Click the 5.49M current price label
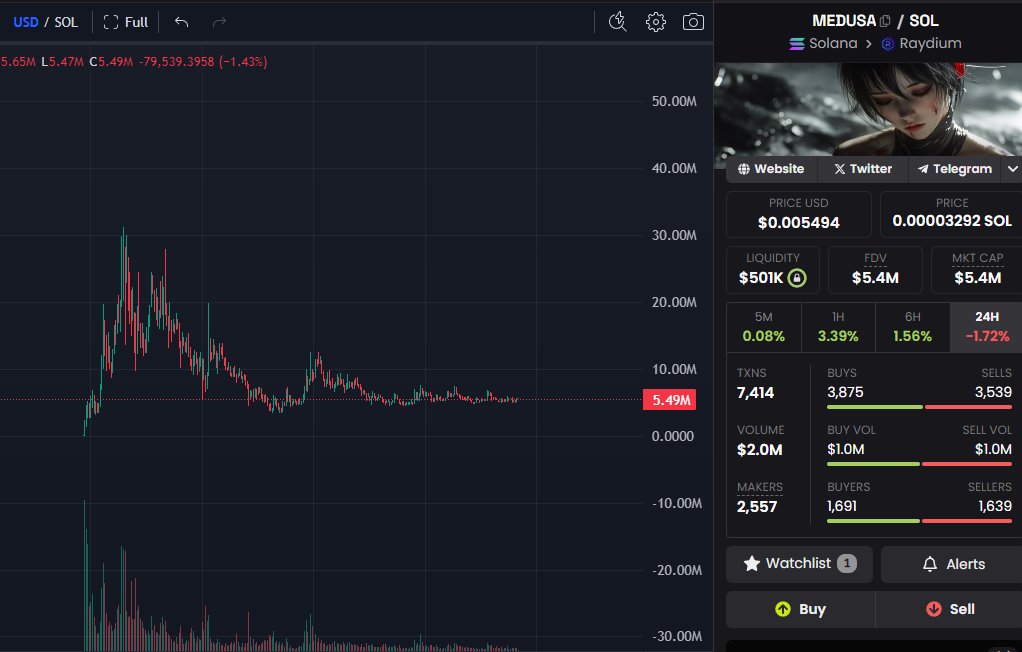Viewport: 1022px width, 652px height. pos(669,400)
